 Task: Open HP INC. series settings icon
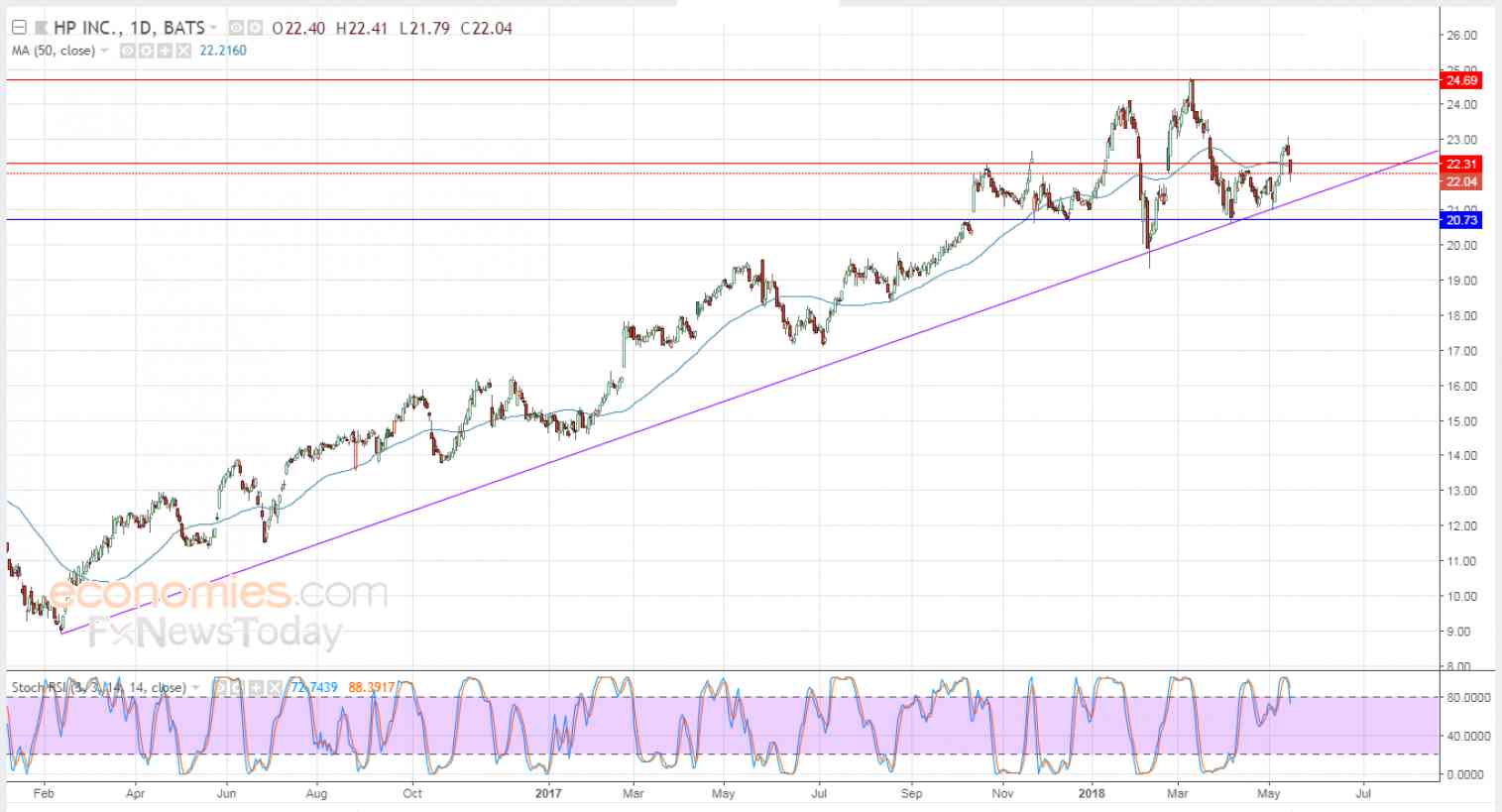[x=255, y=28]
